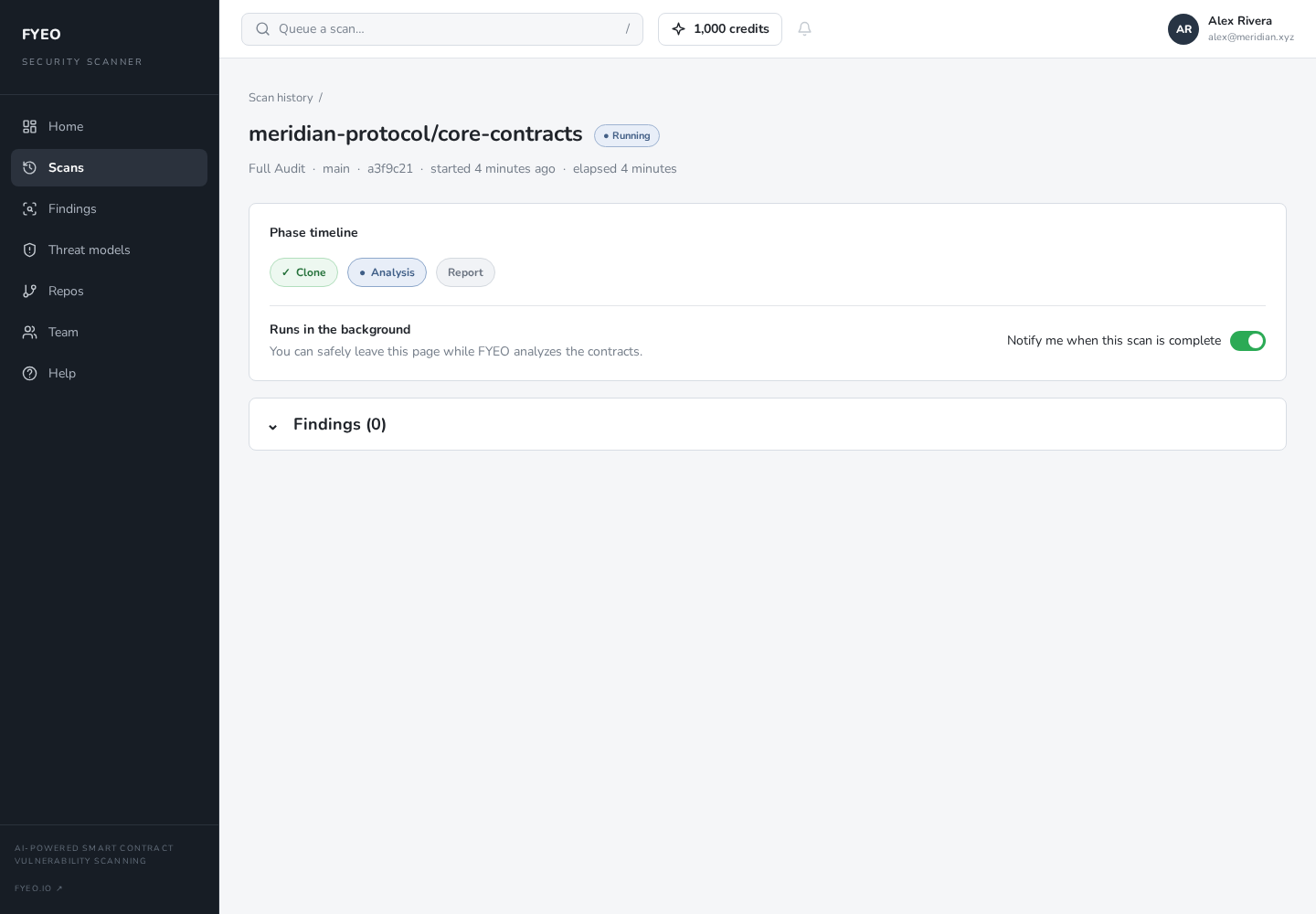Click the Findings (0) heading
Screen dimensions: 1316x914
click(340, 424)
